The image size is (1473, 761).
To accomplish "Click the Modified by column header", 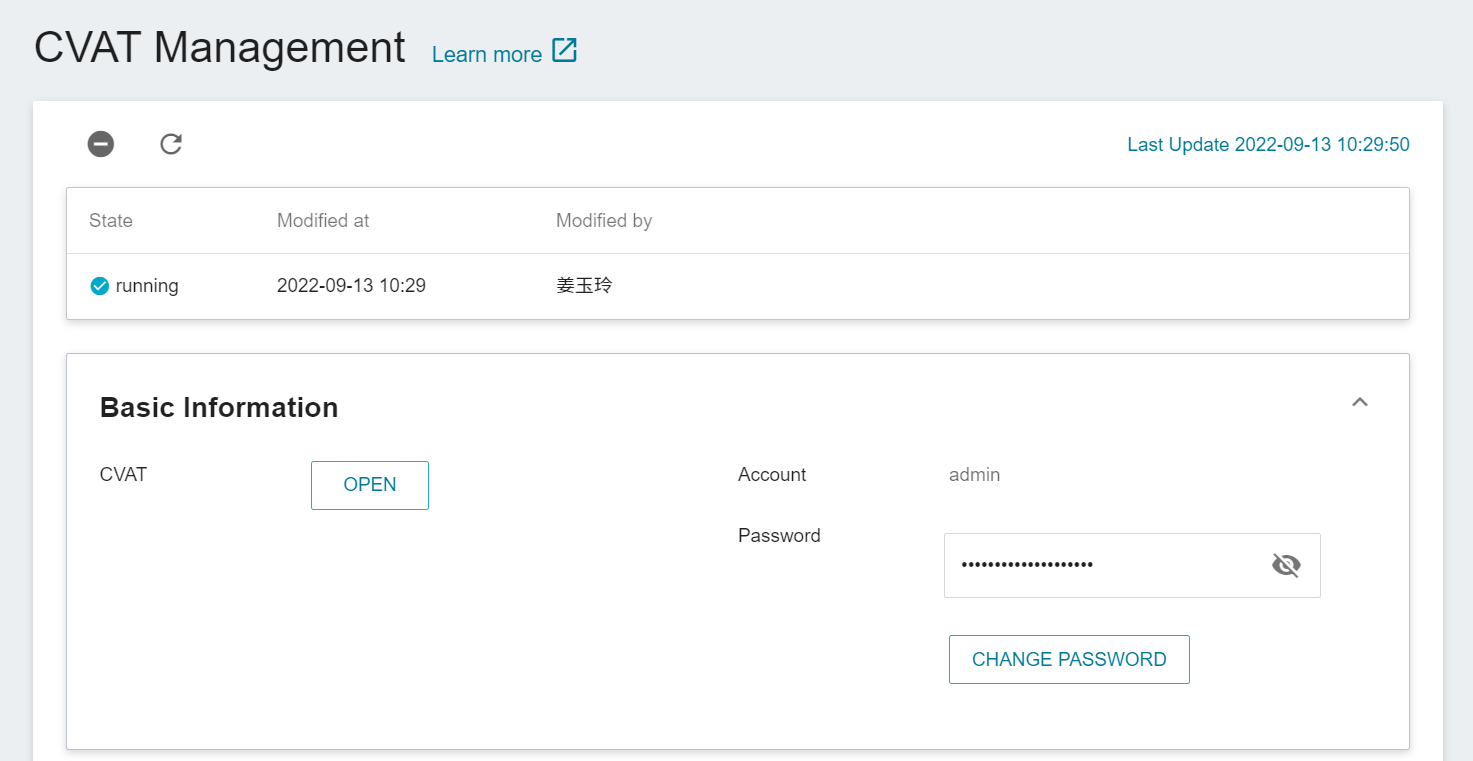I will click(x=604, y=221).
